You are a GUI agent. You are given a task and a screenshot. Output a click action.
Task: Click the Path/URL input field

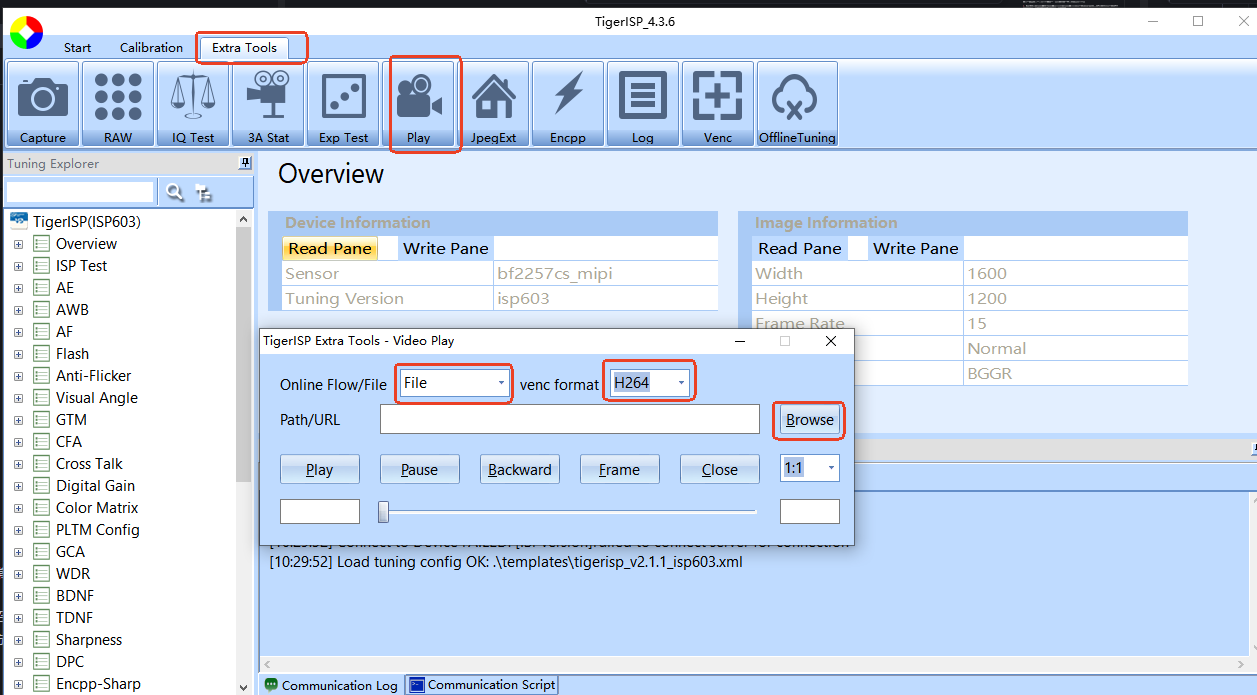(x=569, y=420)
